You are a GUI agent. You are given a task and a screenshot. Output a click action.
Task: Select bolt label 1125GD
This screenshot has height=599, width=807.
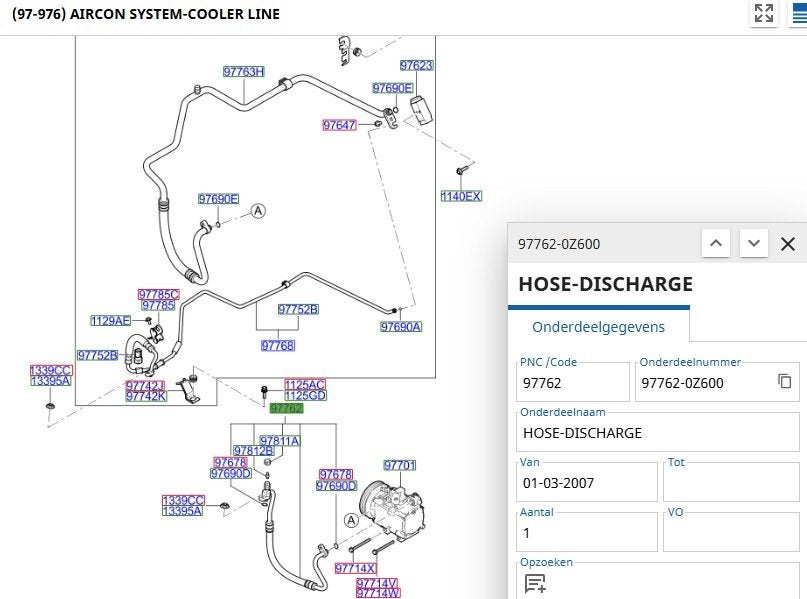point(305,395)
